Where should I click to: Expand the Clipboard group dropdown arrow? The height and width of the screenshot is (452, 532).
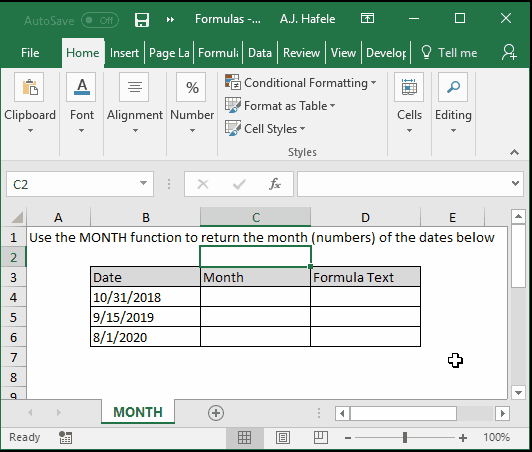point(30,130)
